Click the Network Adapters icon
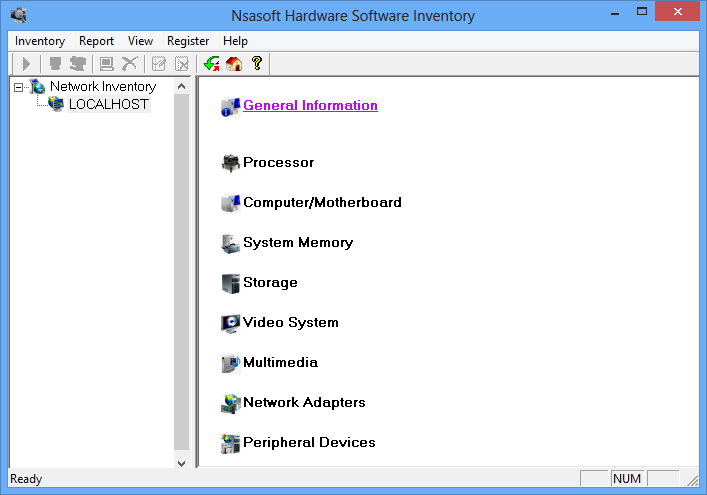Screen dimensions: 707x495 pos(230,404)
